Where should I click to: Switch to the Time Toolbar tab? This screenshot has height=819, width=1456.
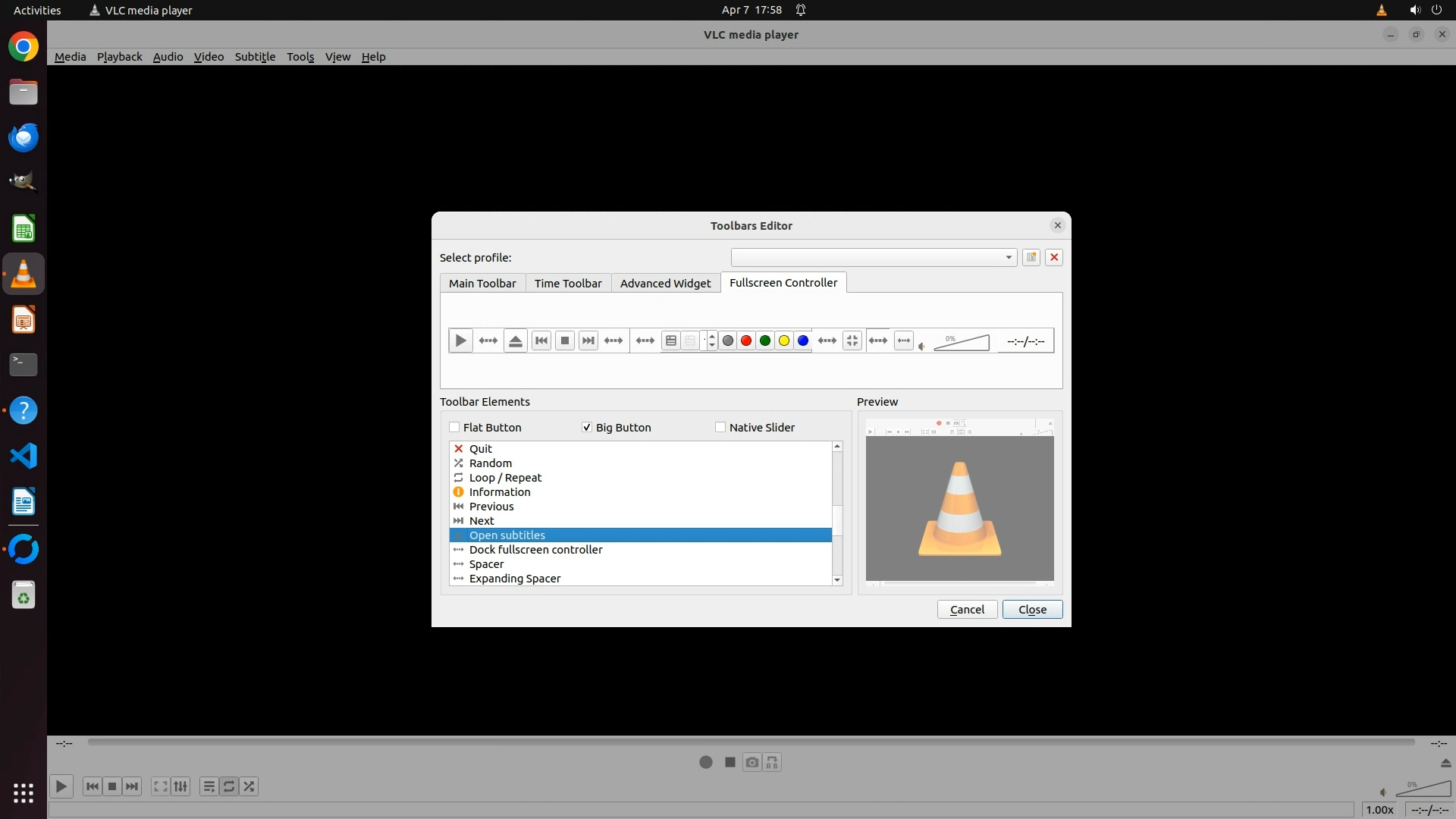[568, 283]
